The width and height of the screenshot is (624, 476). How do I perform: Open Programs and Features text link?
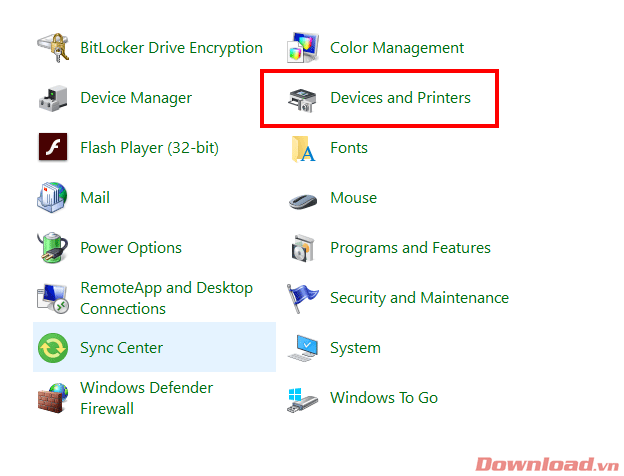click(x=410, y=248)
